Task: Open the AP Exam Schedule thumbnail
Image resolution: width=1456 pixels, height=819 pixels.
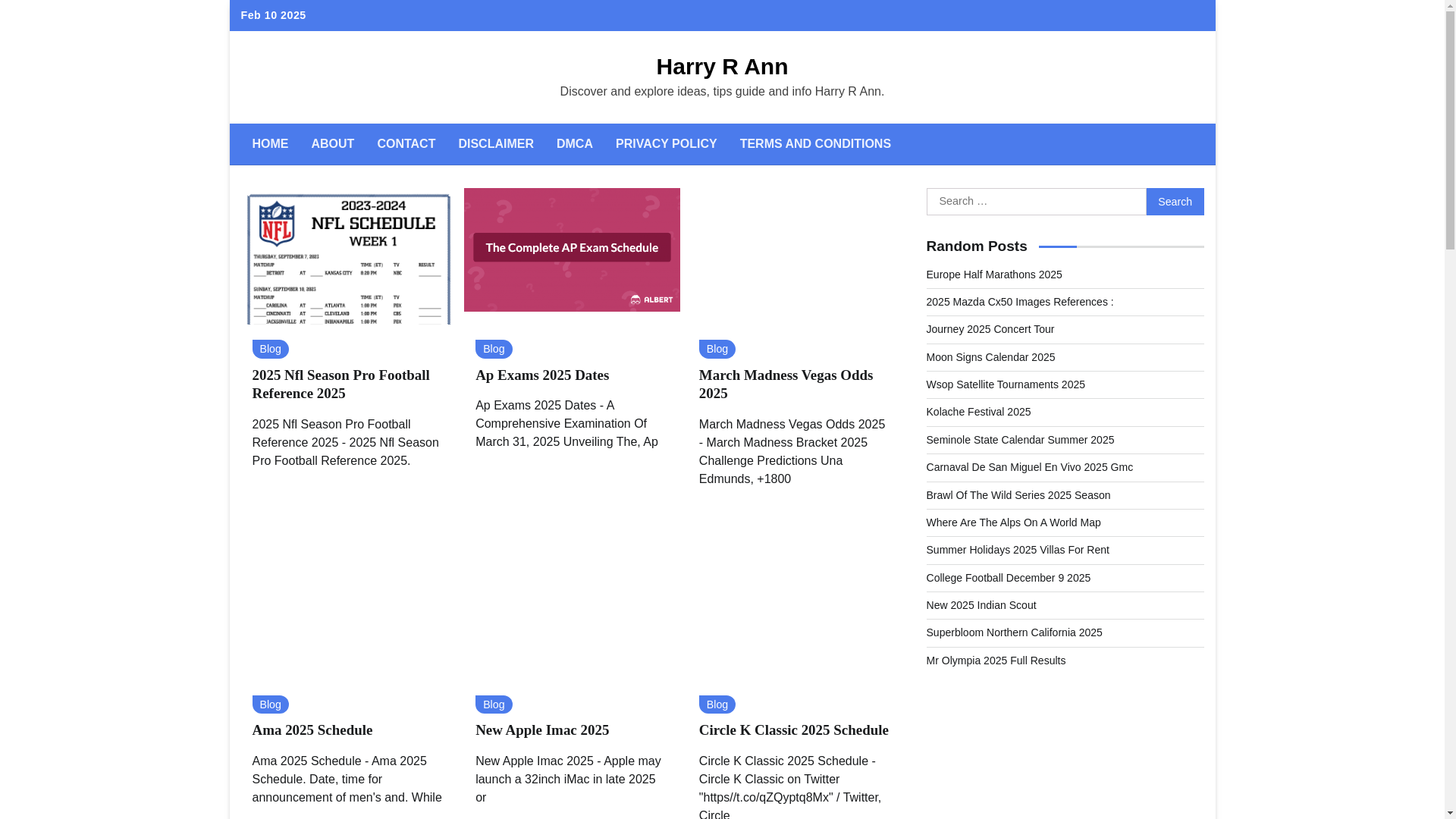Action: coord(572,249)
